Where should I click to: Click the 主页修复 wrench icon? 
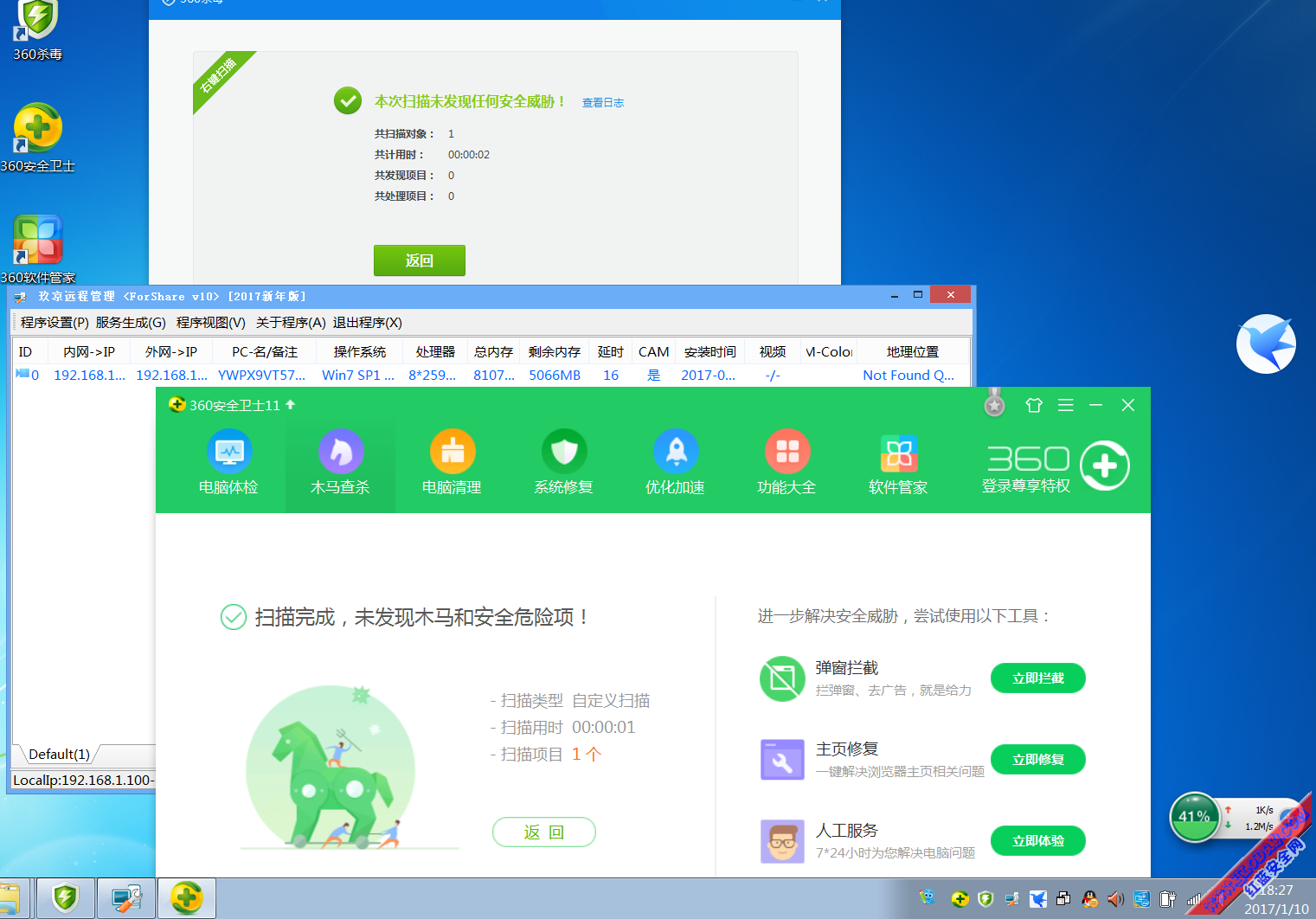782,760
